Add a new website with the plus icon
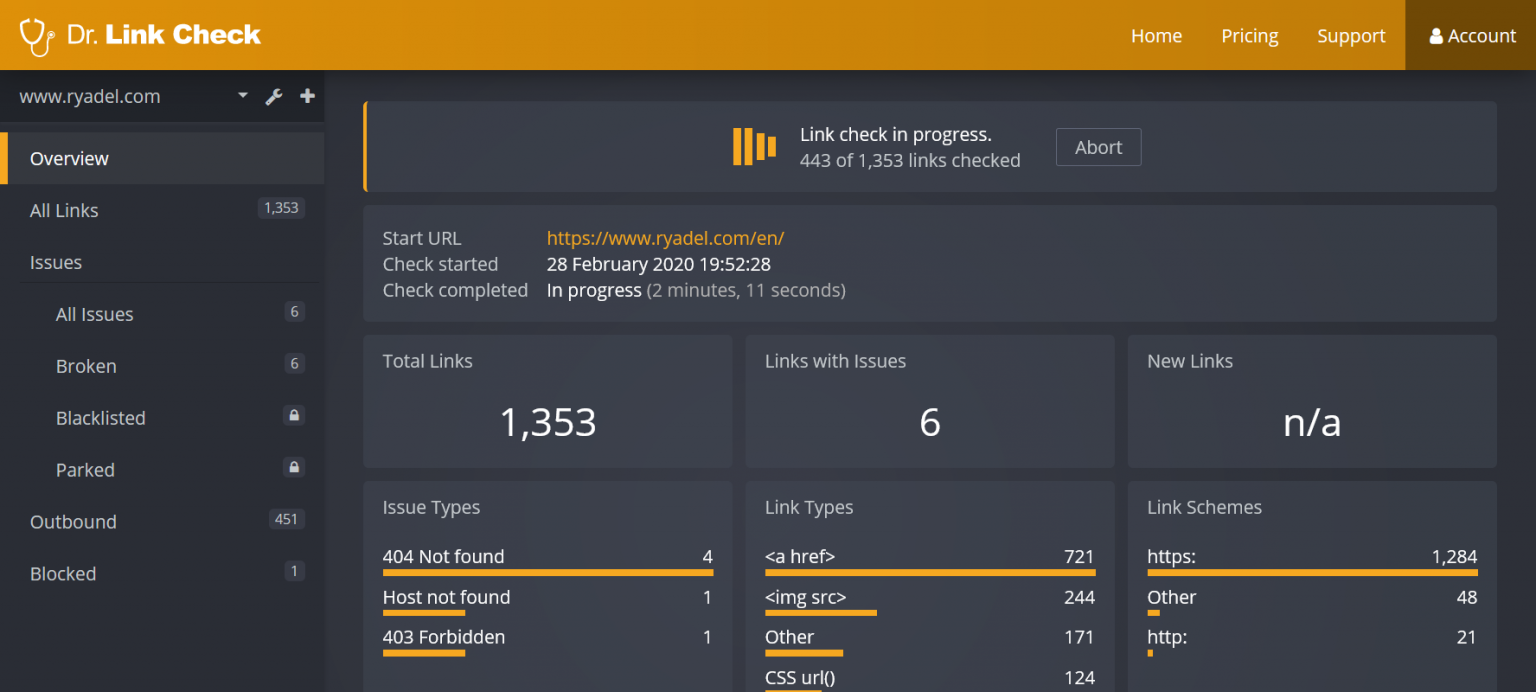 tap(307, 96)
